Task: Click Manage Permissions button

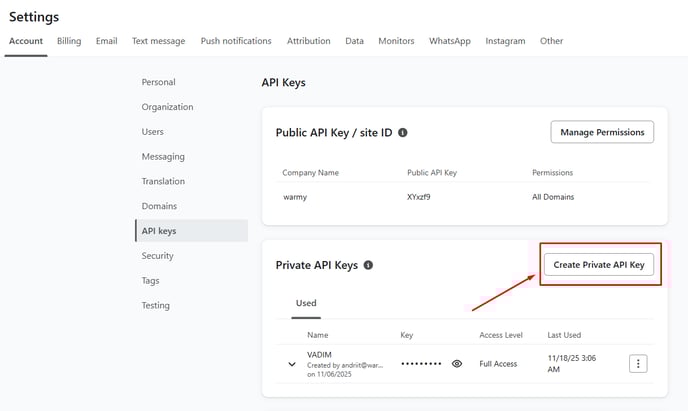Action: click(602, 132)
